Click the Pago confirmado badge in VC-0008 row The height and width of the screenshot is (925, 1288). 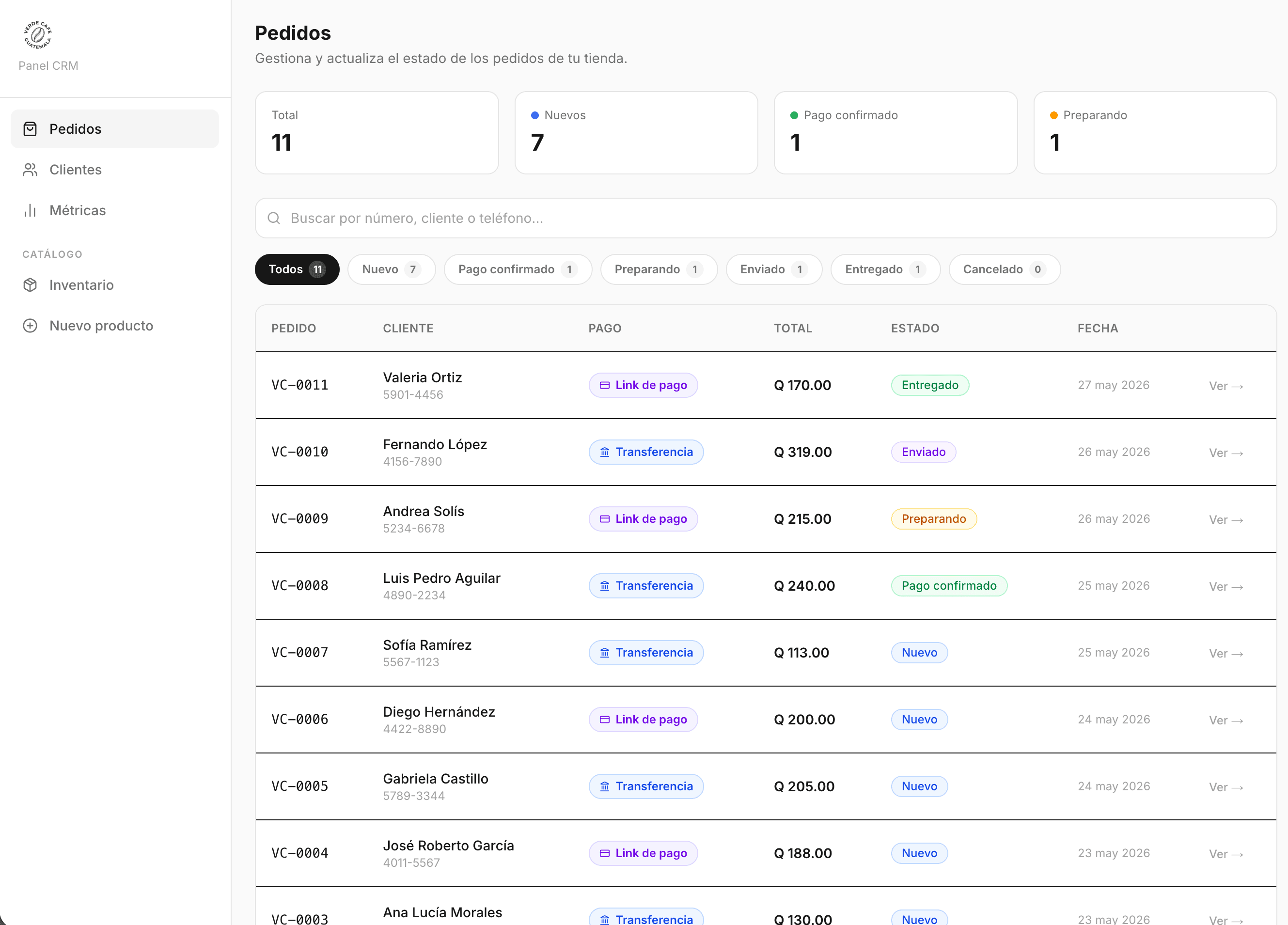pyautogui.click(x=949, y=586)
